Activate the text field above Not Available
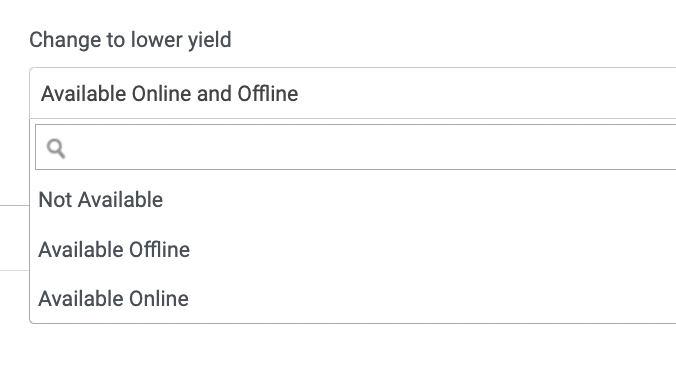This screenshot has width=676, height=384. point(356,147)
